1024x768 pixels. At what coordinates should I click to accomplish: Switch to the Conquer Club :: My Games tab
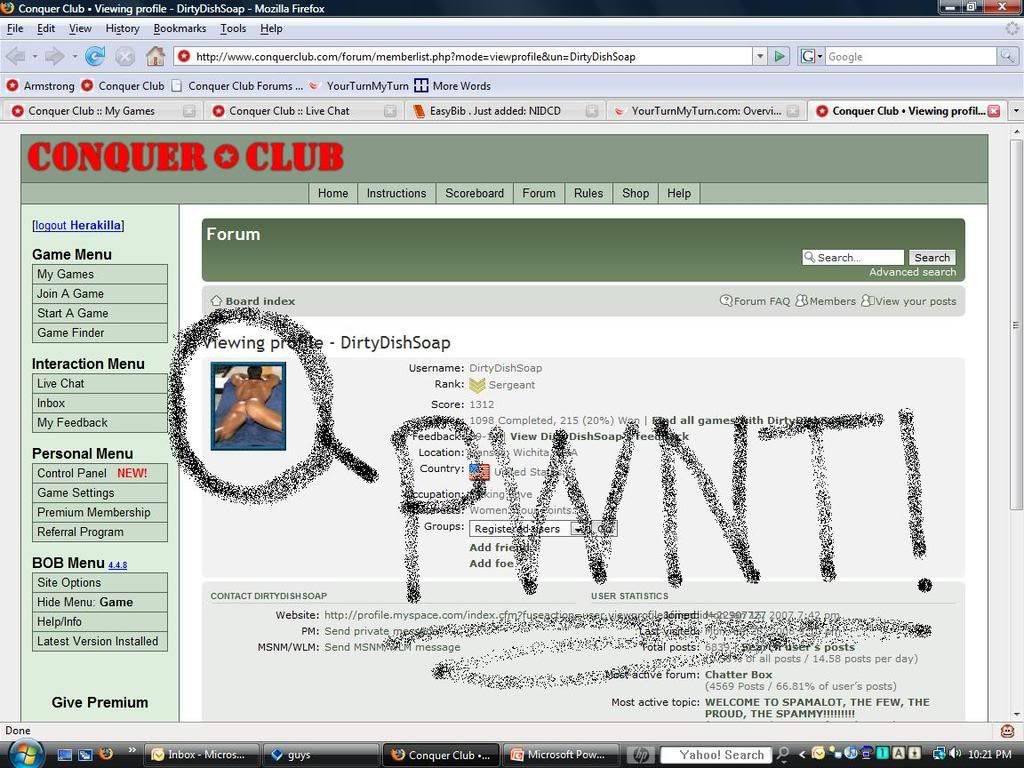(x=101, y=111)
